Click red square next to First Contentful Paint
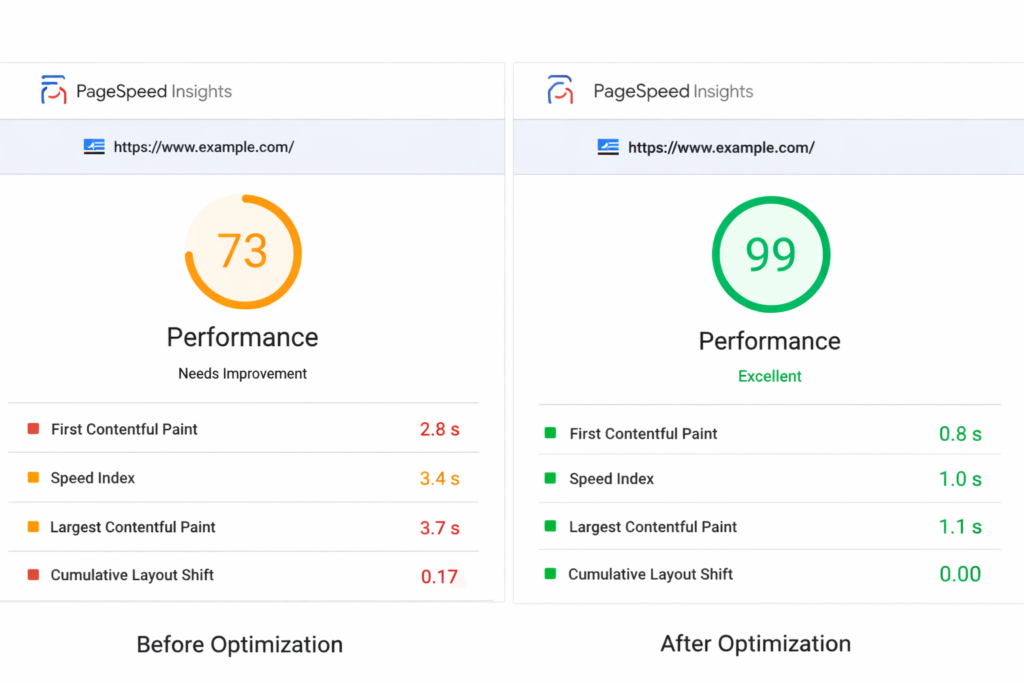 click(x=33, y=429)
